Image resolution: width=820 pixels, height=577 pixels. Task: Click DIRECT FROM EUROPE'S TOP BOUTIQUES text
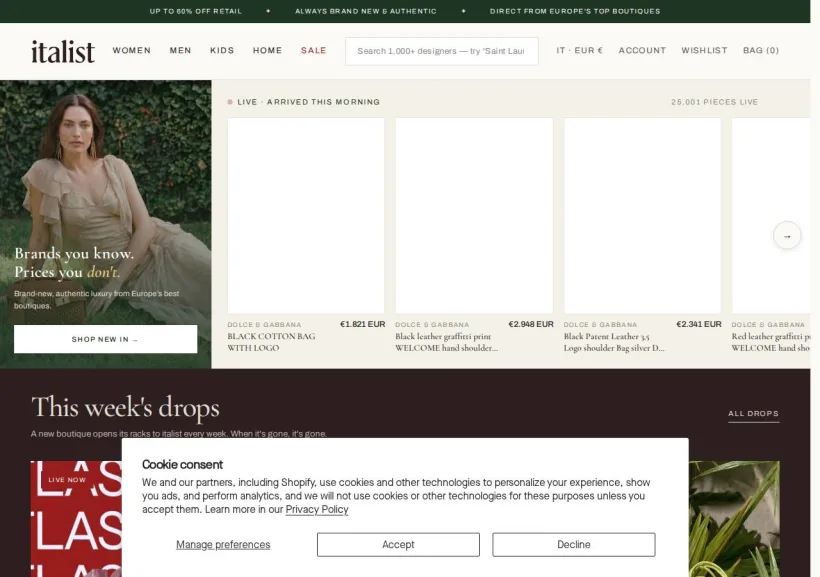tap(575, 11)
